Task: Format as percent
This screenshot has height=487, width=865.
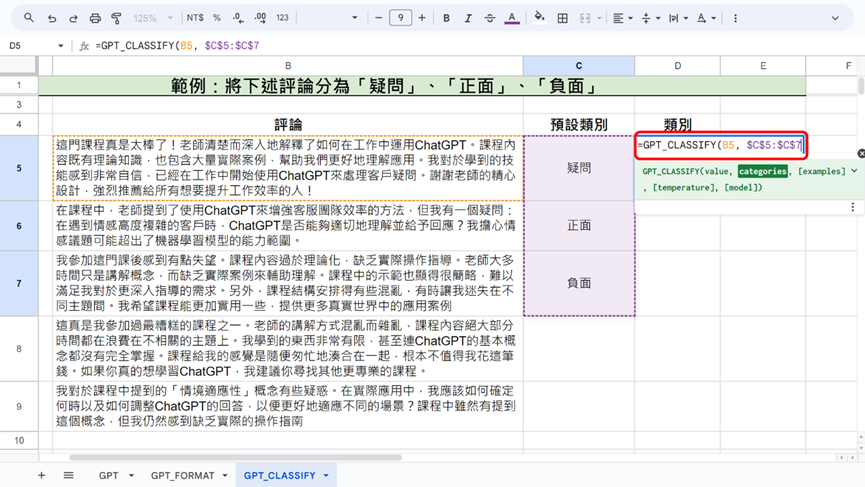Action: pos(217,18)
